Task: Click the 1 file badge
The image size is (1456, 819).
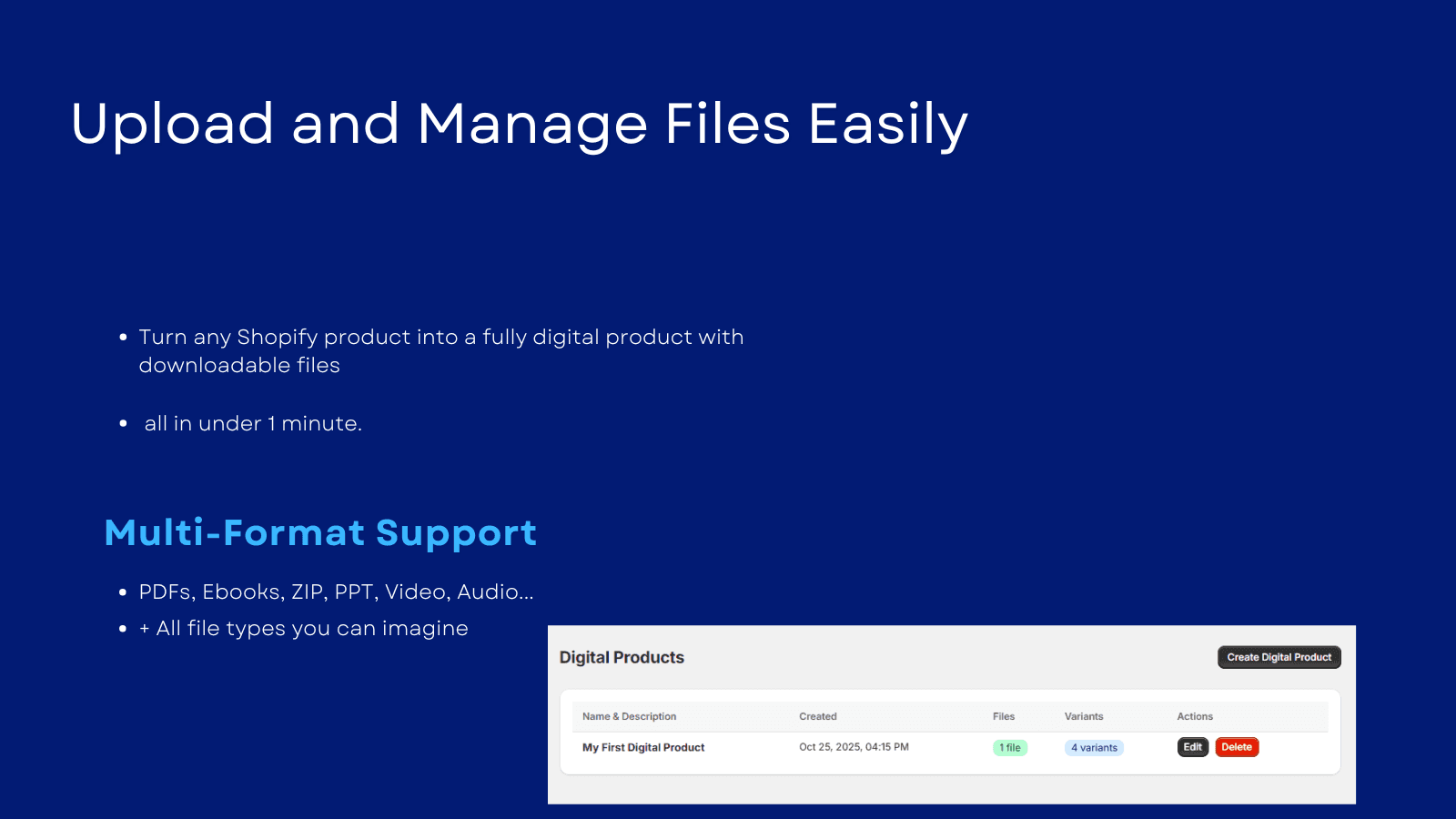Action: (1010, 748)
